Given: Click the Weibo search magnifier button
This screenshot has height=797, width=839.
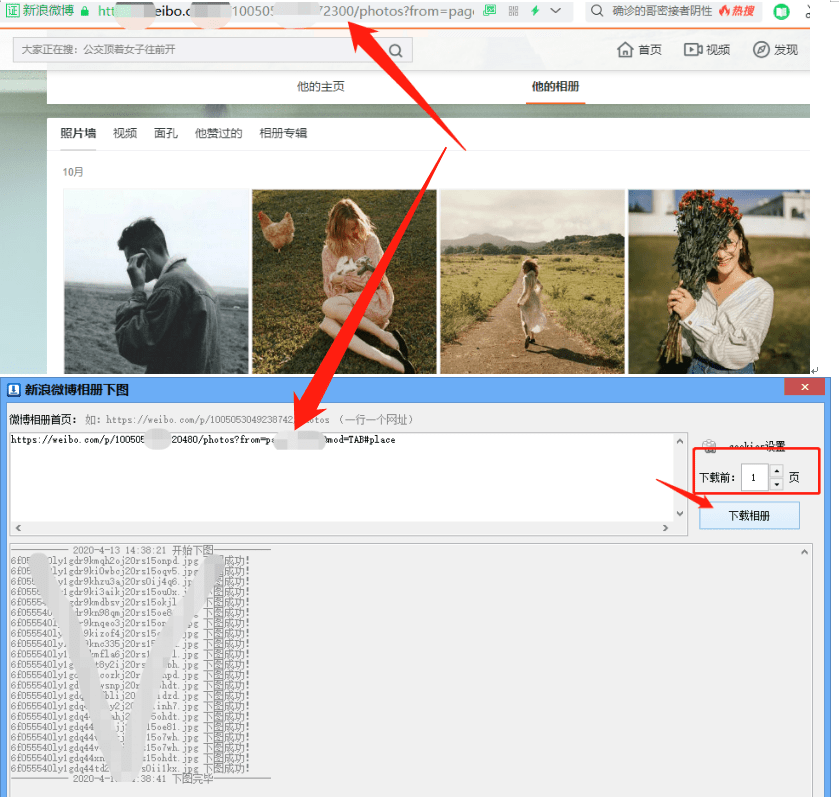Looking at the screenshot, I should pyautogui.click(x=396, y=50).
